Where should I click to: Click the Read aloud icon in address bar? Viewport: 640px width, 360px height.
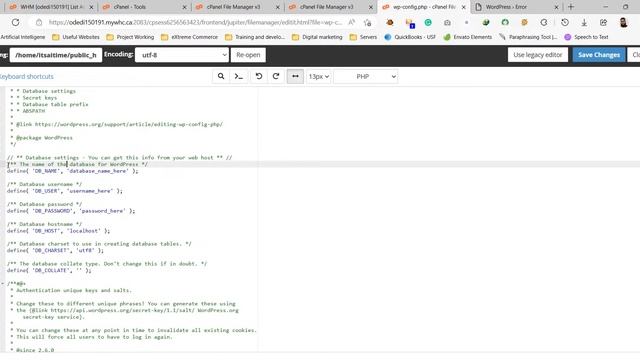(x=351, y=22)
